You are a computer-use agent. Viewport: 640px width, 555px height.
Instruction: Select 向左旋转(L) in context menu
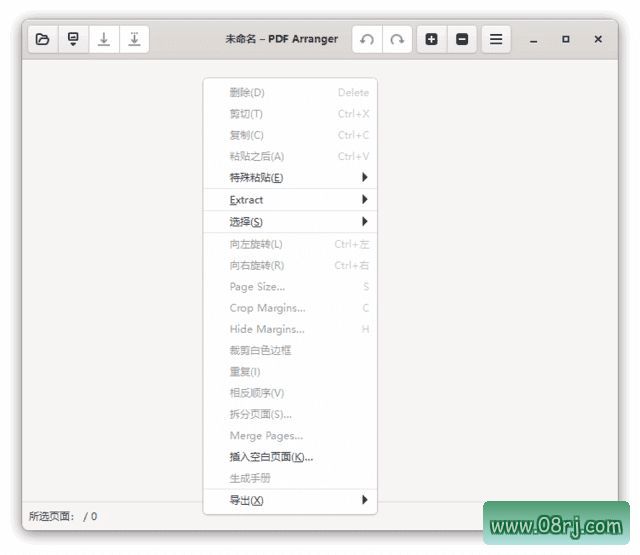[290, 244]
